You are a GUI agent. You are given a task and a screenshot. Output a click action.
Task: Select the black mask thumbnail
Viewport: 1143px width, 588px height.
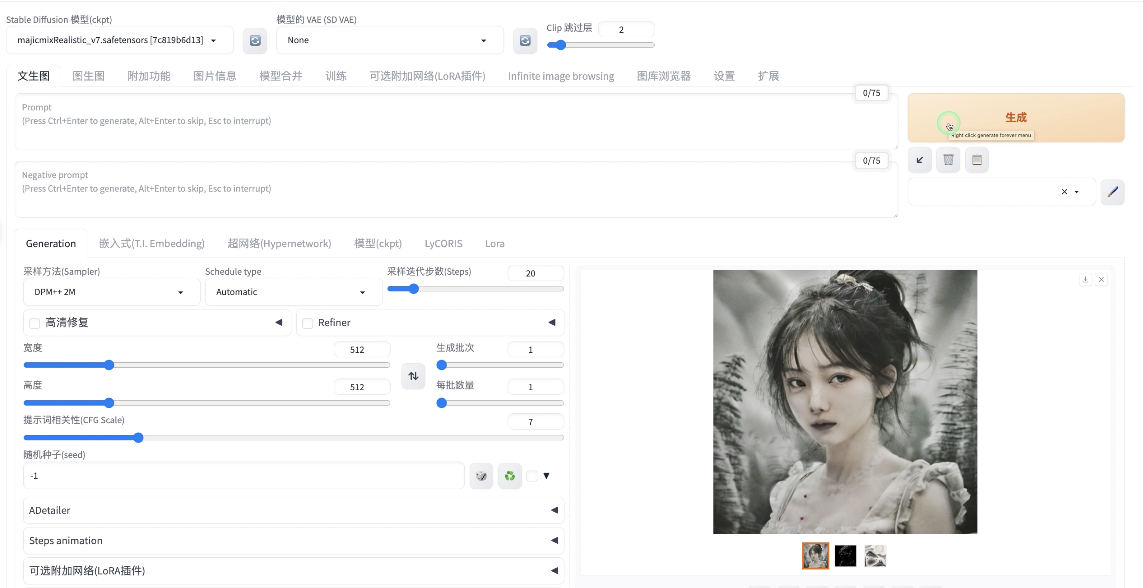[846, 556]
